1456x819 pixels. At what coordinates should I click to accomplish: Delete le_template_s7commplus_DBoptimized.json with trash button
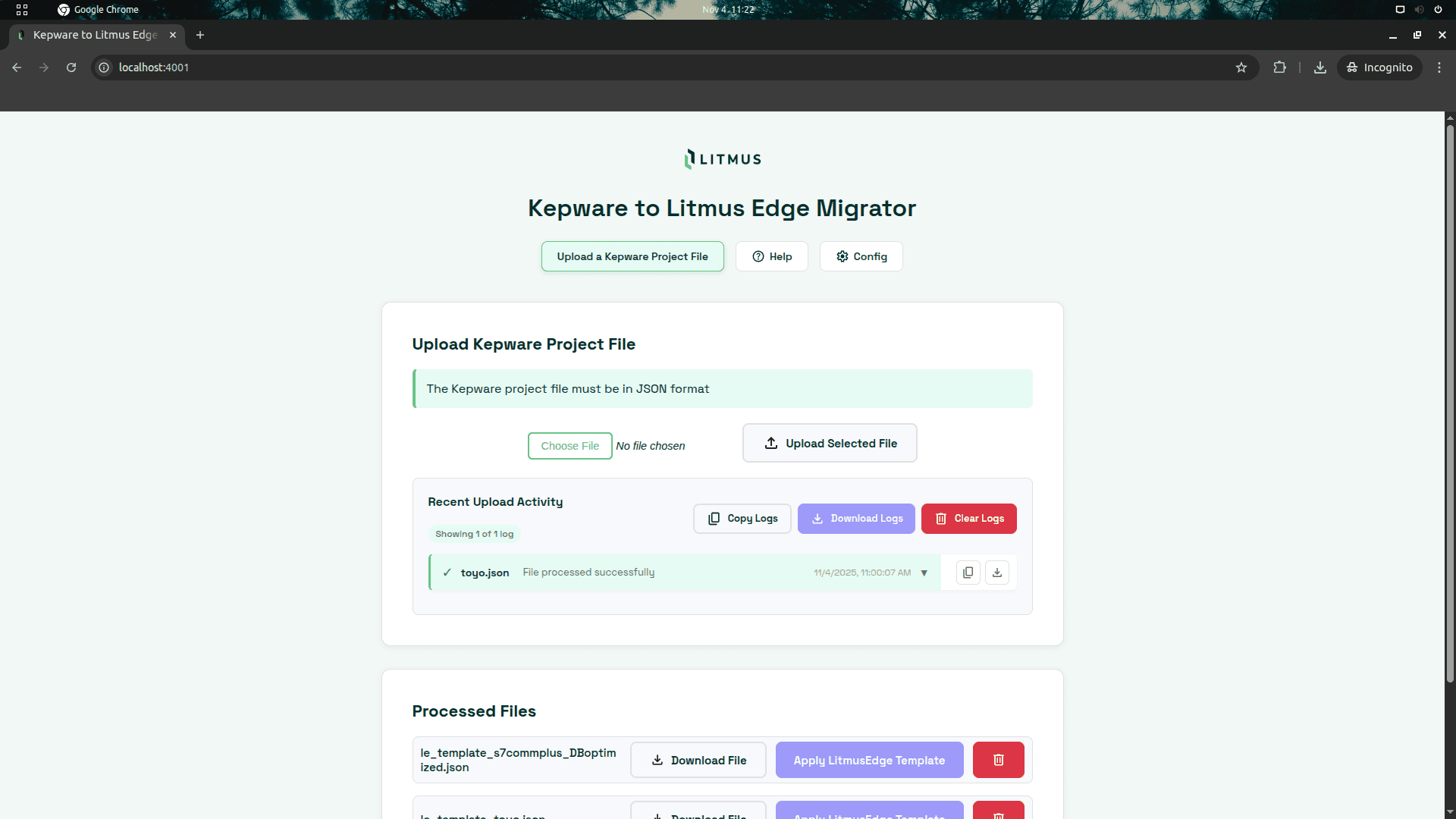997,759
